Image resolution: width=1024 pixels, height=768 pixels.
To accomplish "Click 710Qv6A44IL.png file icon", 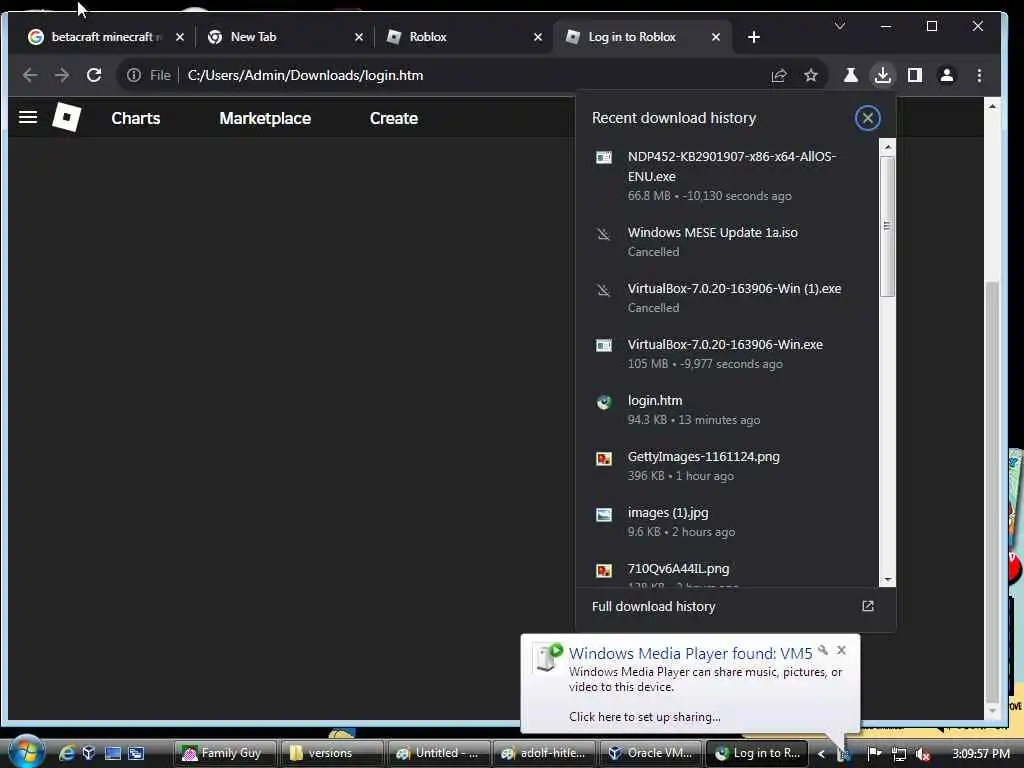I will pos(603,570).
